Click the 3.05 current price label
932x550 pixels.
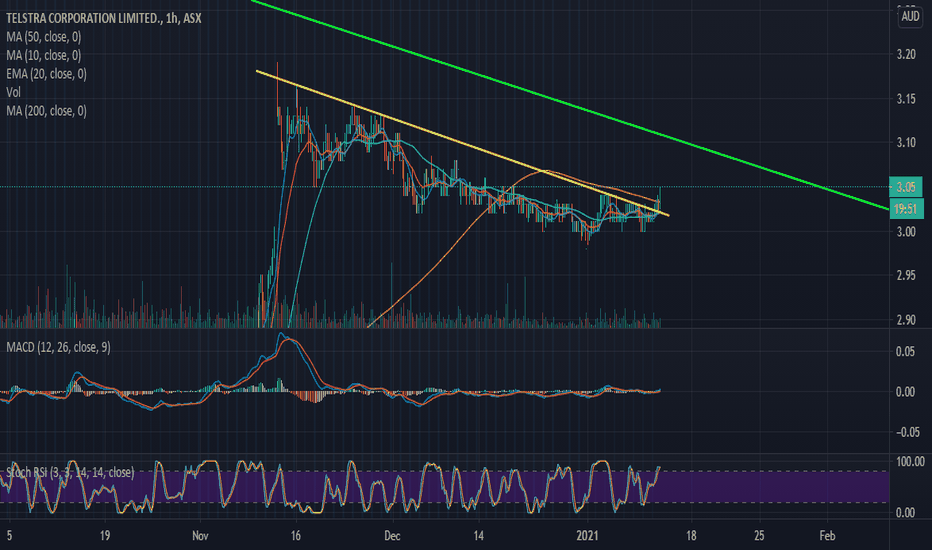point(906,187)
